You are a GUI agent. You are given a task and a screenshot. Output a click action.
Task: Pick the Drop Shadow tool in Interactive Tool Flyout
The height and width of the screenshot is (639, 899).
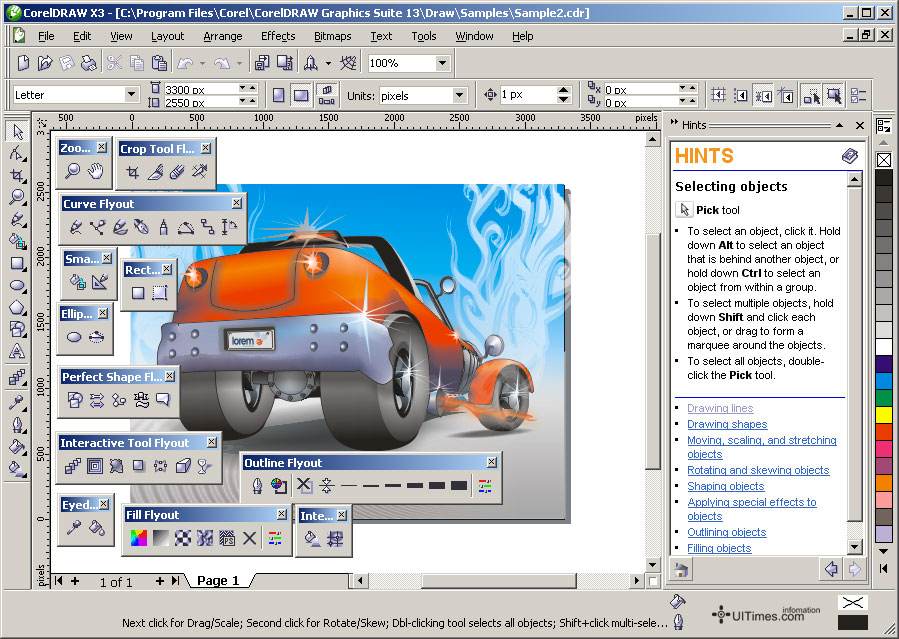coord(138,466)
